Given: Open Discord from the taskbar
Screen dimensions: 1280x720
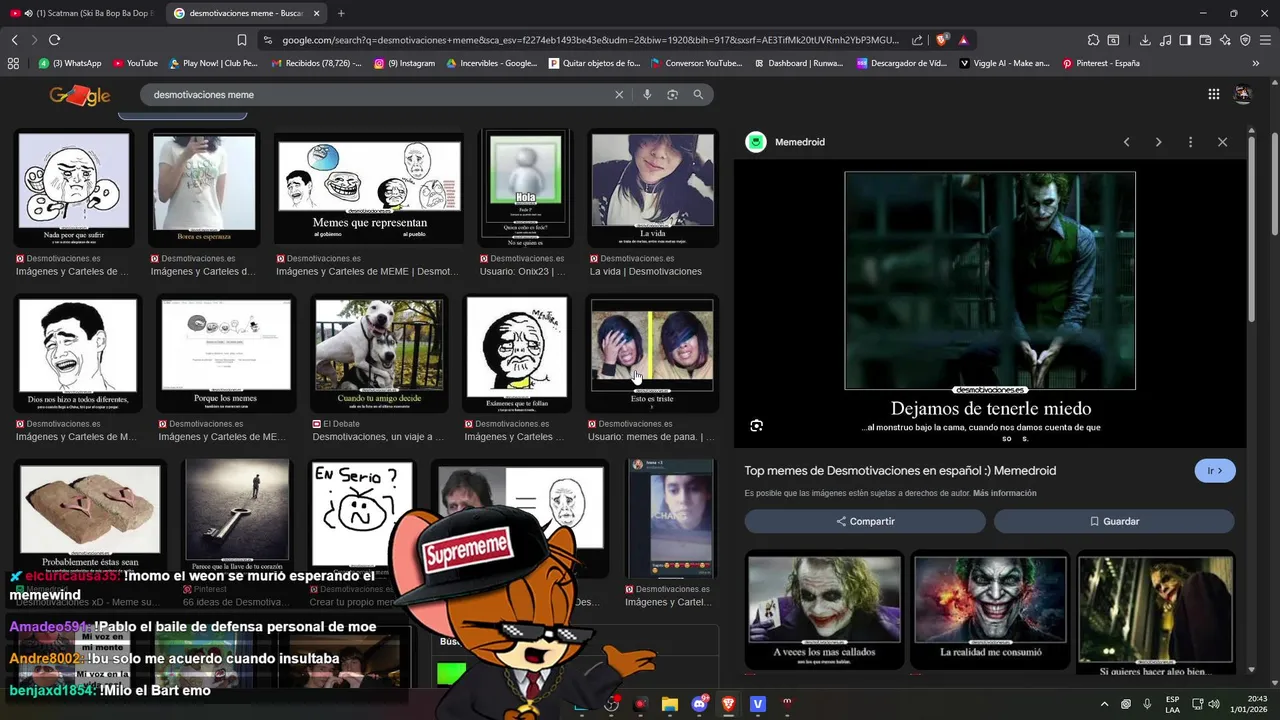Looking at the screenshot, I should [x=699, y=704].
